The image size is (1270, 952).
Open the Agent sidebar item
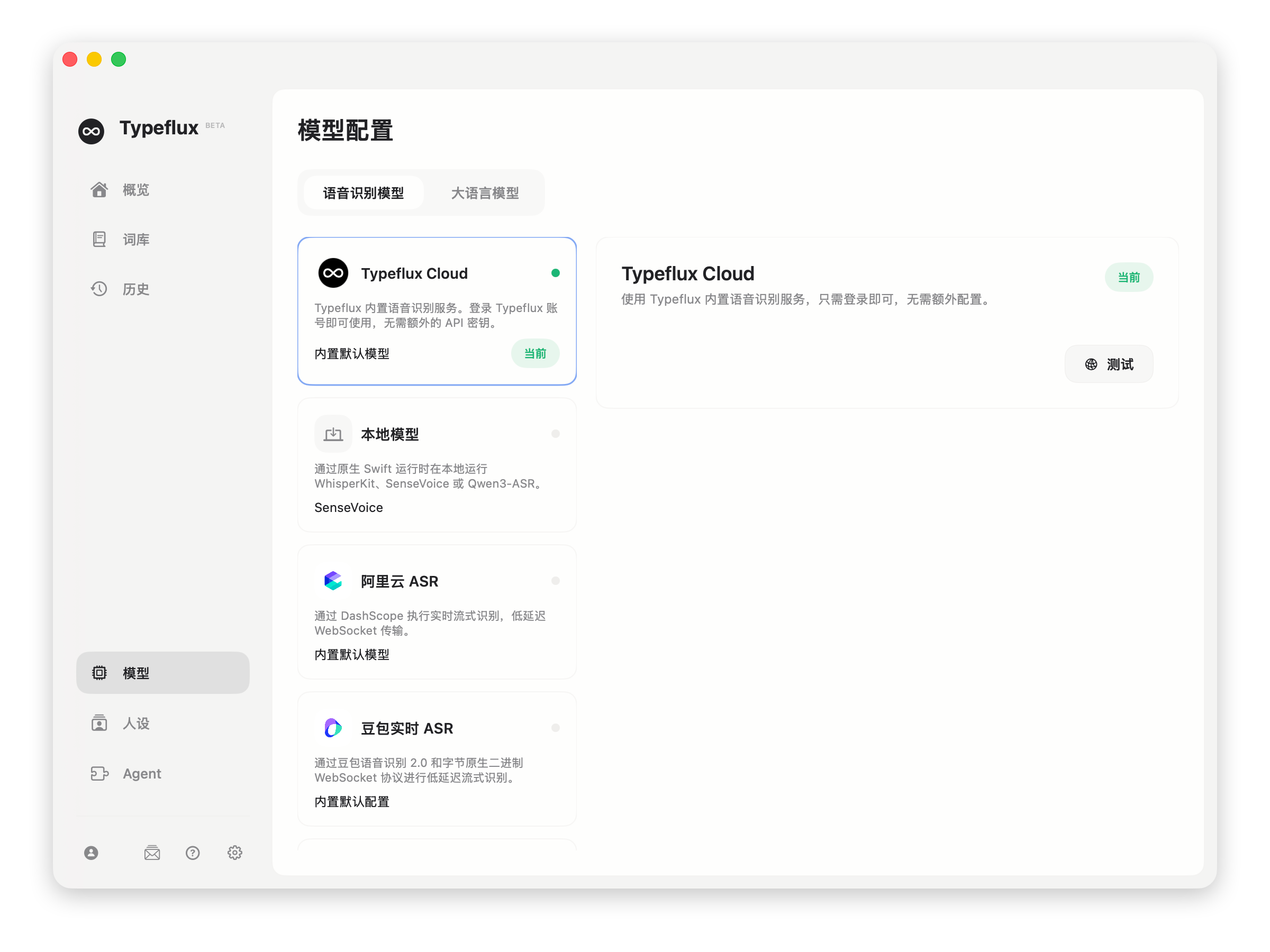point(141,774)
